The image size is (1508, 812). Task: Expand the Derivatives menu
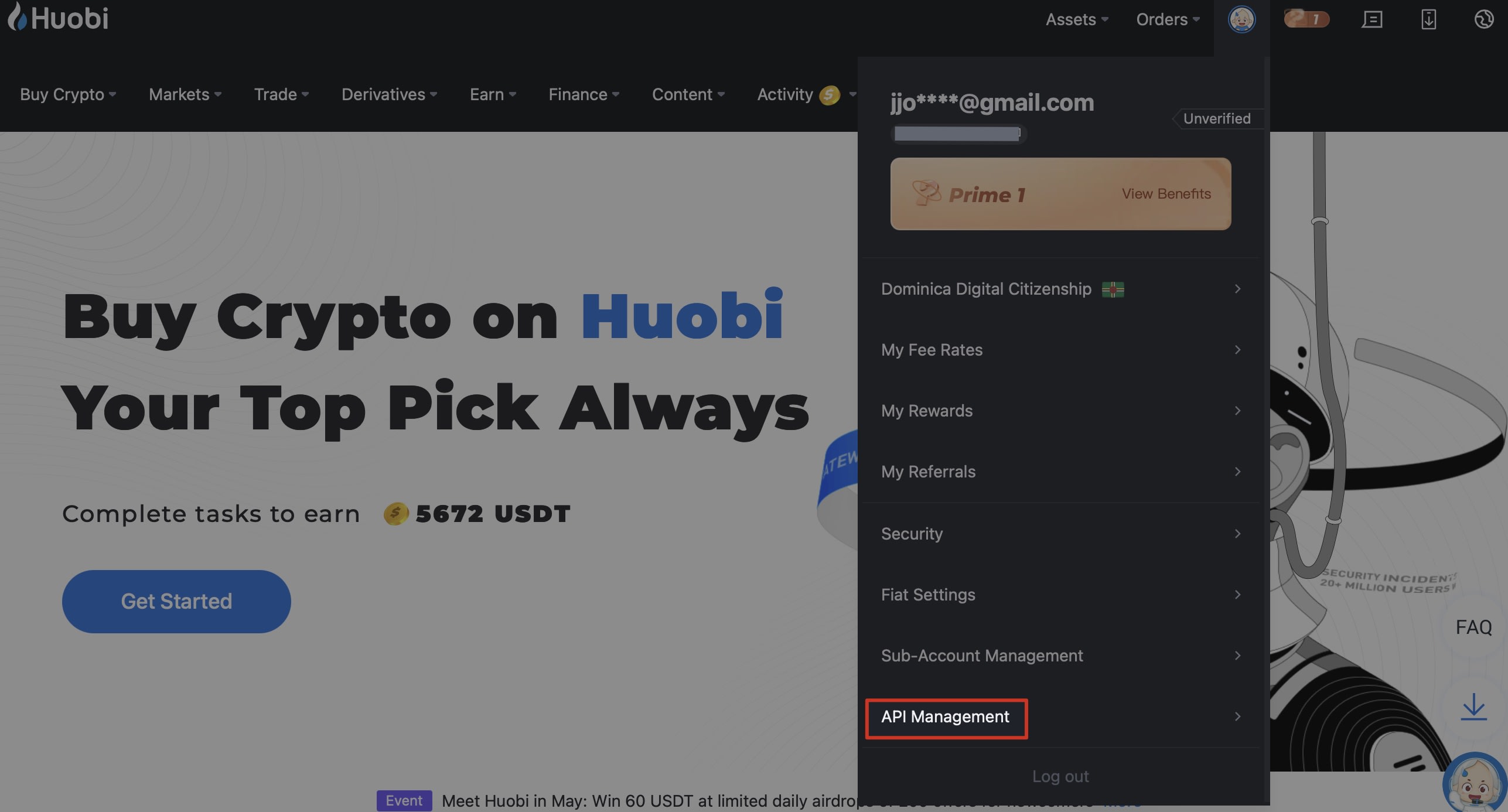click(x=389, y=94)
